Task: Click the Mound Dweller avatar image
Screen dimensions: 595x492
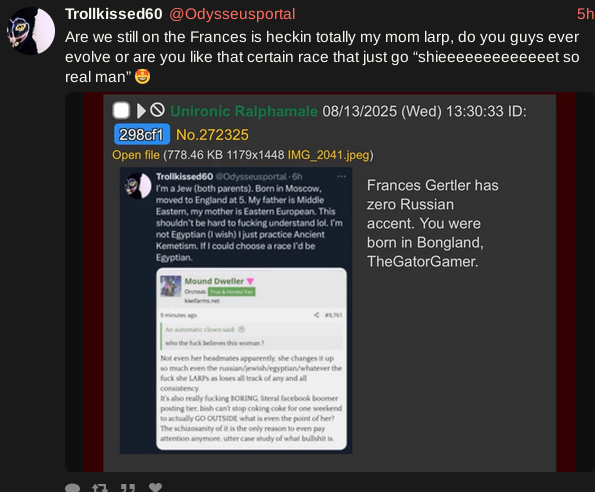Action: [x=170, y=286]
